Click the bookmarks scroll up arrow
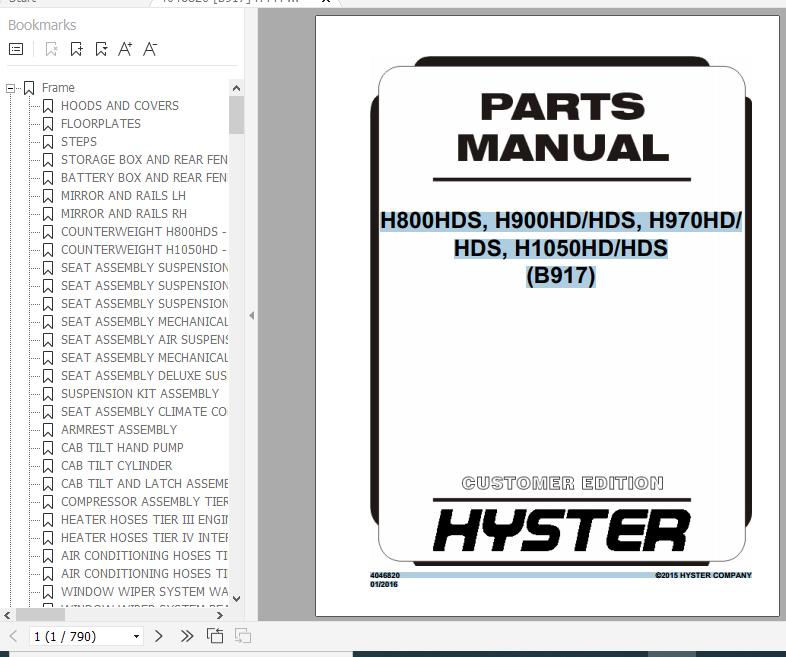The height and width of the screenshot is (657, 786). (237, 88)
